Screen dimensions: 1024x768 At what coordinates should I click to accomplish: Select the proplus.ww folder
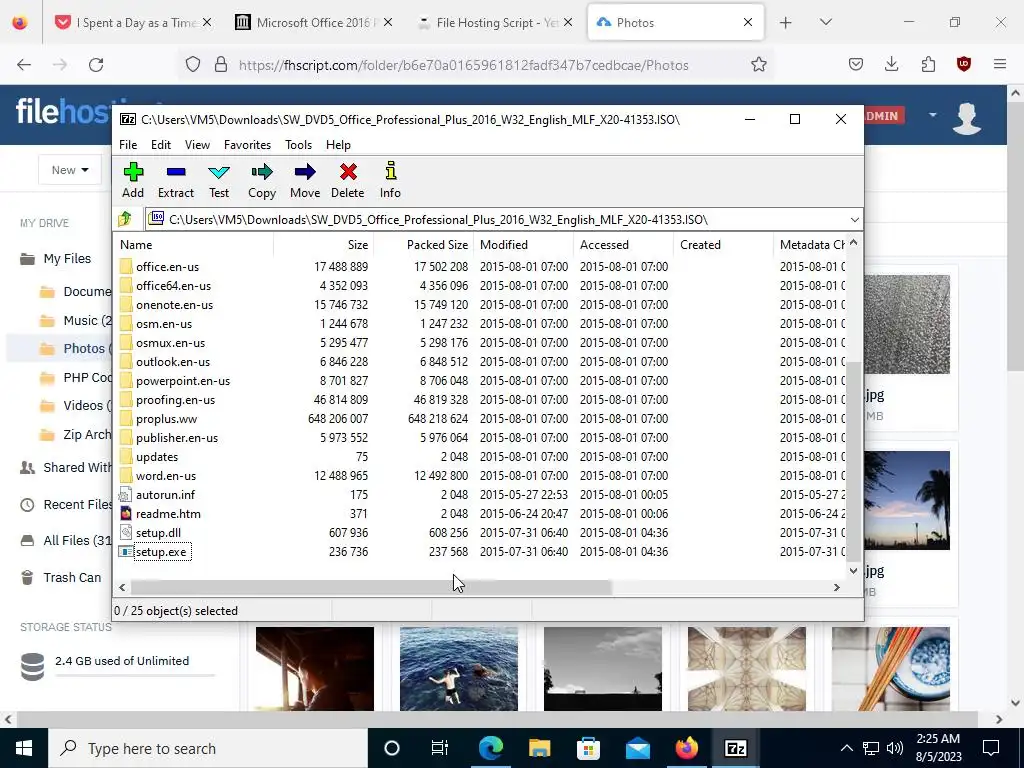pos(166,419)
